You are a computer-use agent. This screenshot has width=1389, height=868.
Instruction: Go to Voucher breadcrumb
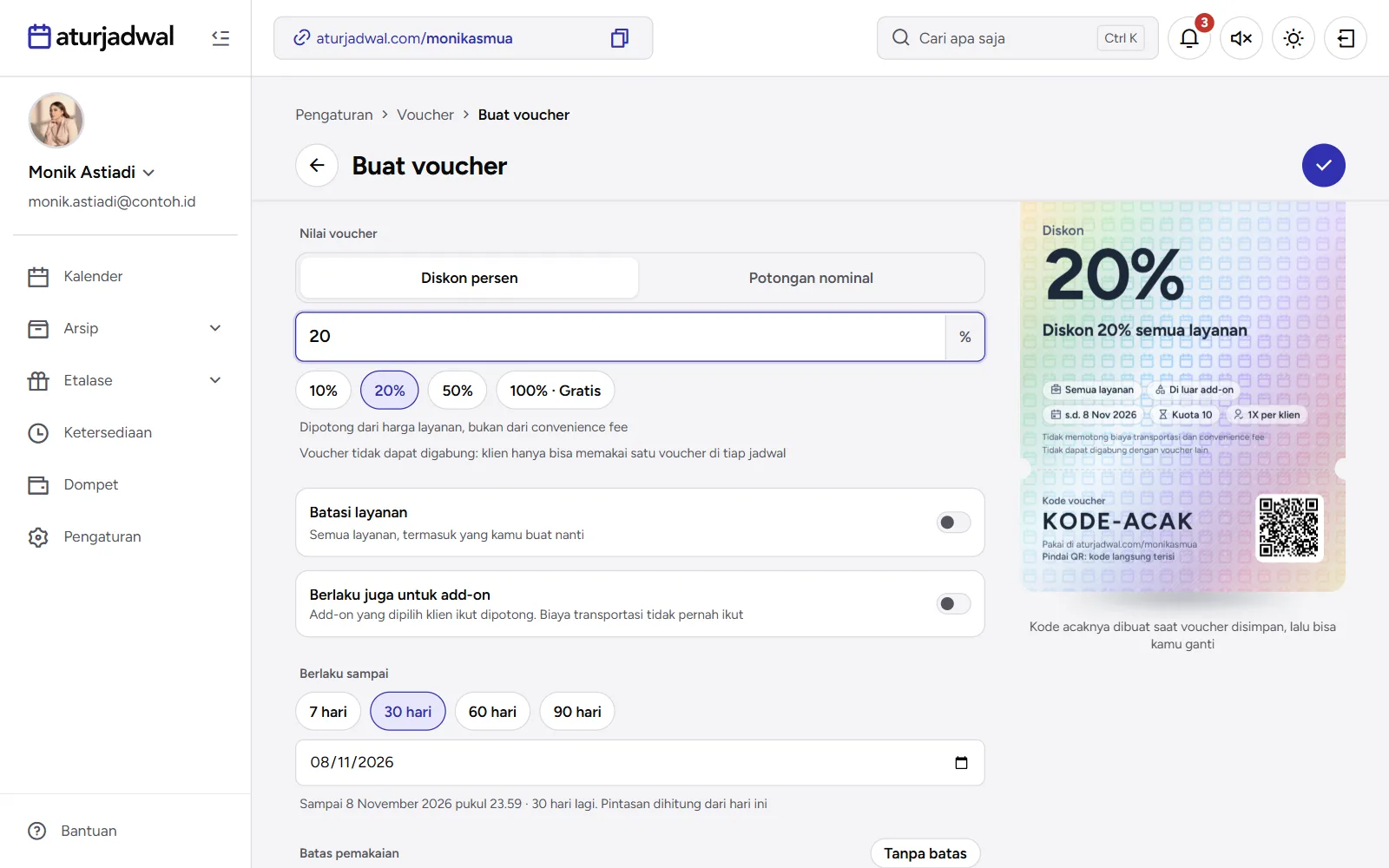coord(425,115)
